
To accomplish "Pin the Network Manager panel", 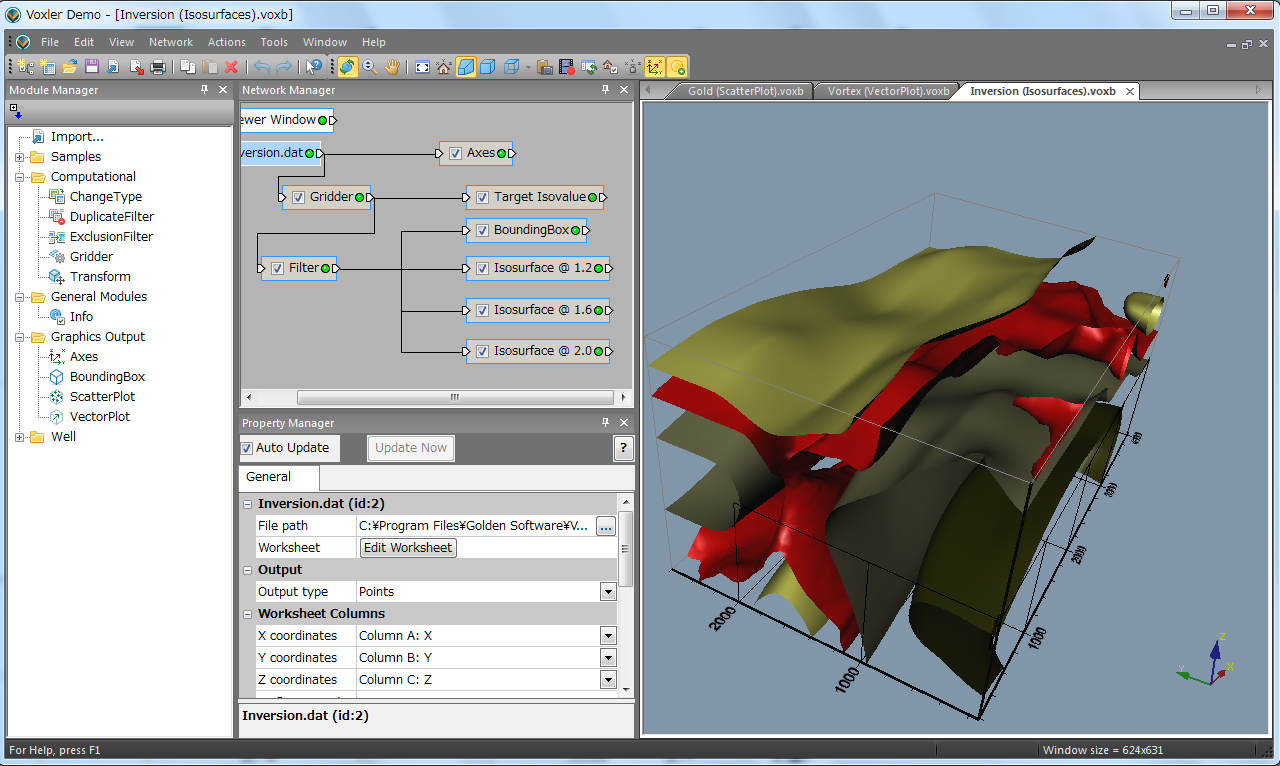I will pyautogui.click(x=605, y=90).
